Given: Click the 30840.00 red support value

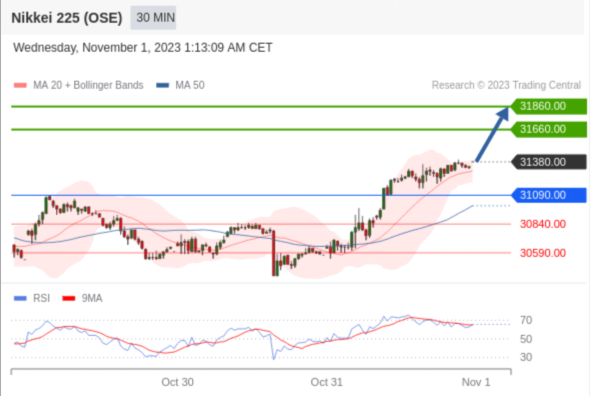Looking at the screenshot, I should click(x=543, y=224).
